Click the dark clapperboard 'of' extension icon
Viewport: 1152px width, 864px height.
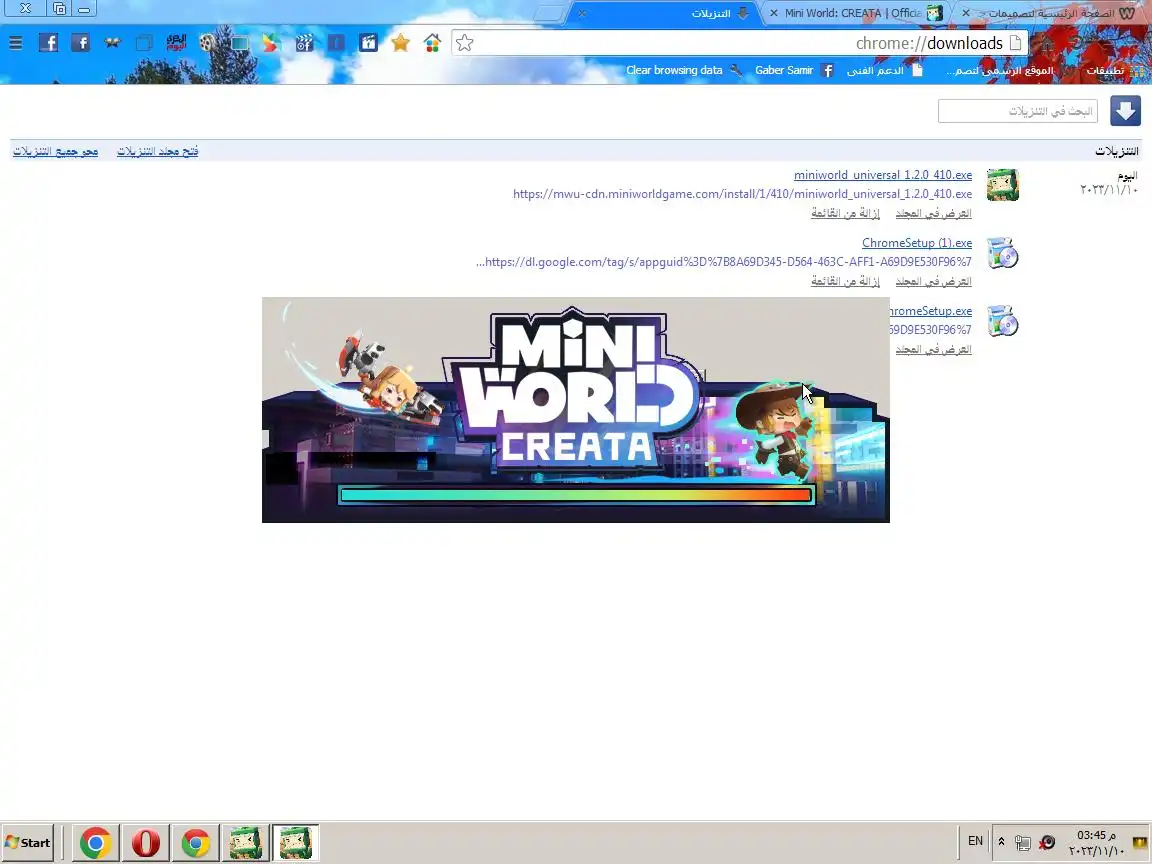(x=304, y=43)
